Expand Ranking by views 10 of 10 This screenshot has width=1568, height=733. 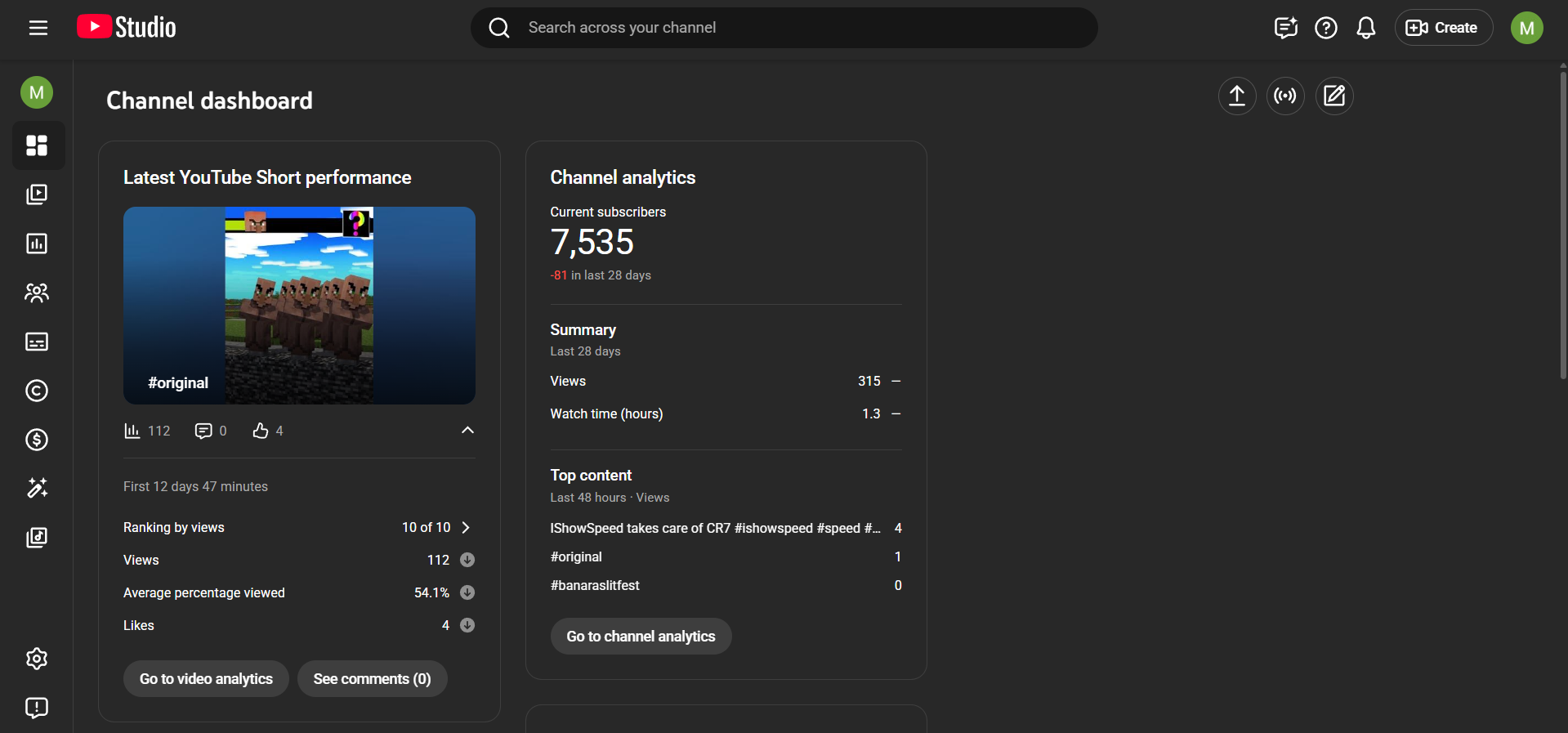pos(466,528)
